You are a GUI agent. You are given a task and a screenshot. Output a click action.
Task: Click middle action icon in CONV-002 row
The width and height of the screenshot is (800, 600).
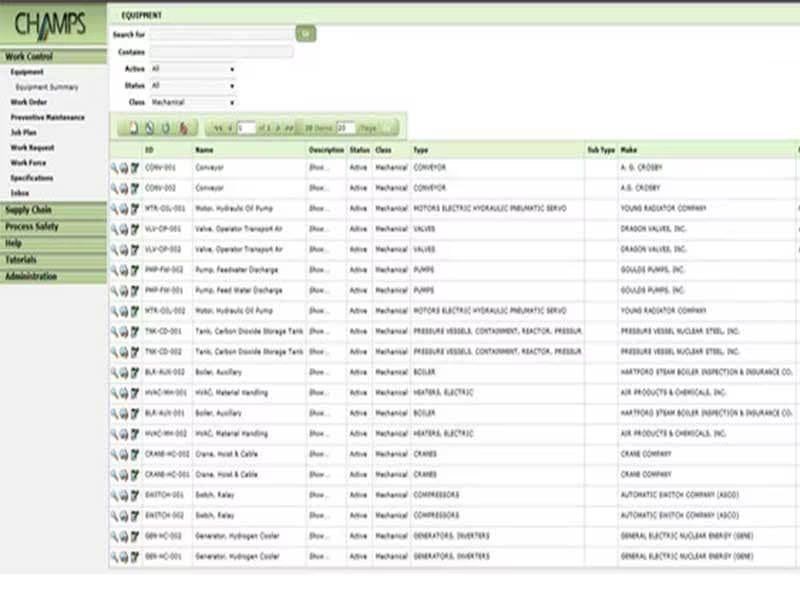(x=124, y=188)
